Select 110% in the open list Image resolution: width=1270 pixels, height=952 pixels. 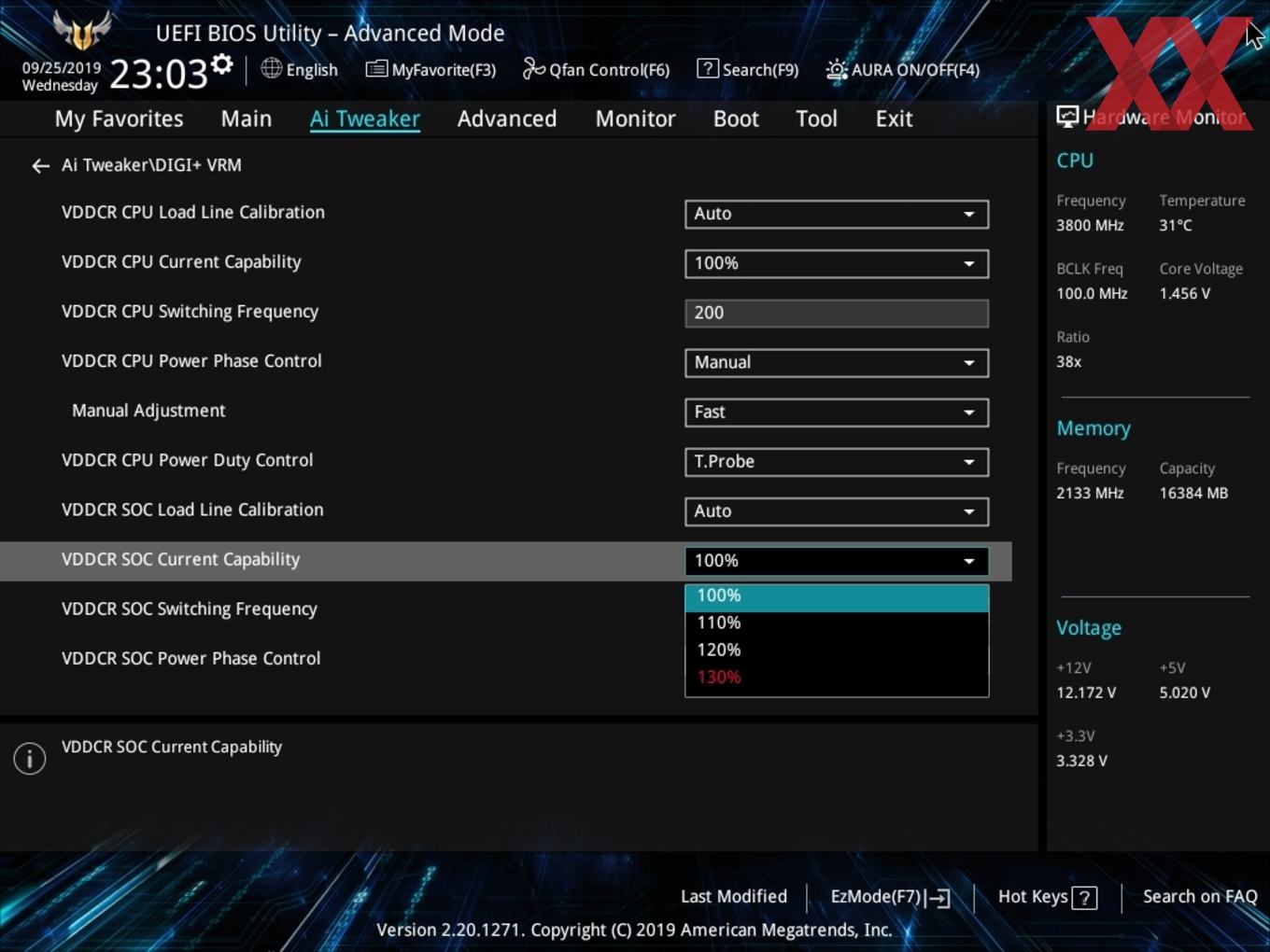(x=837, y=623)
